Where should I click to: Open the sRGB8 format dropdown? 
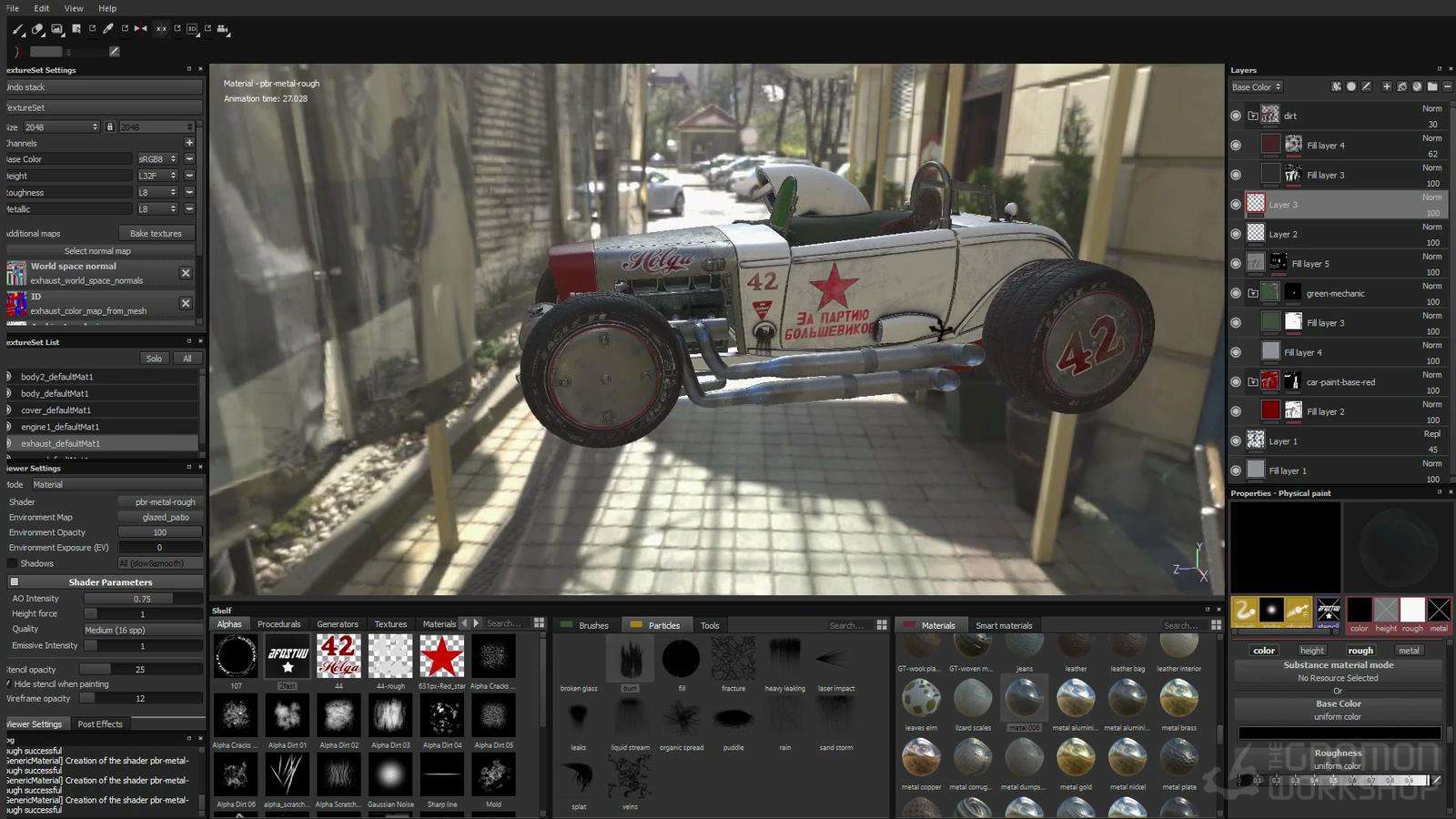click(x=157, y=159)
